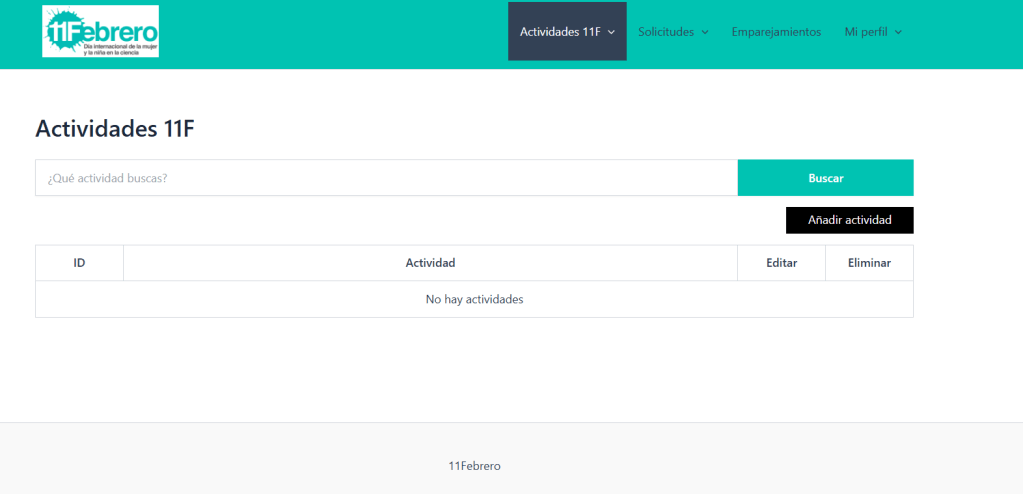
Task: Open the Solicitudes menu
Action: [666, 32]
